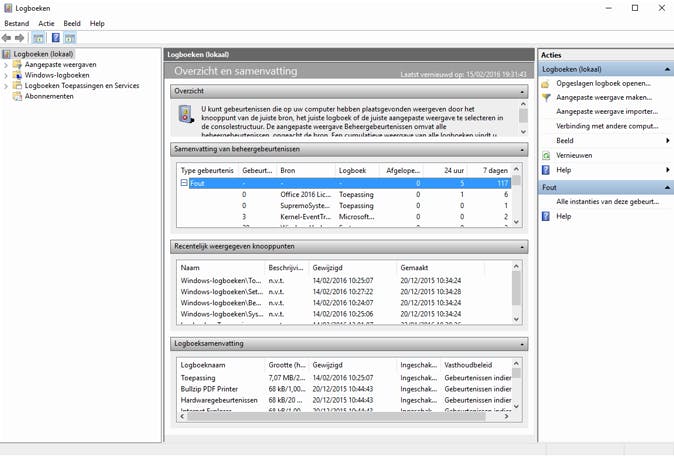This screenshot has height=456, width=674.
Task: Click the blue Help icon in the toolbar
Action: click(55, 38)
